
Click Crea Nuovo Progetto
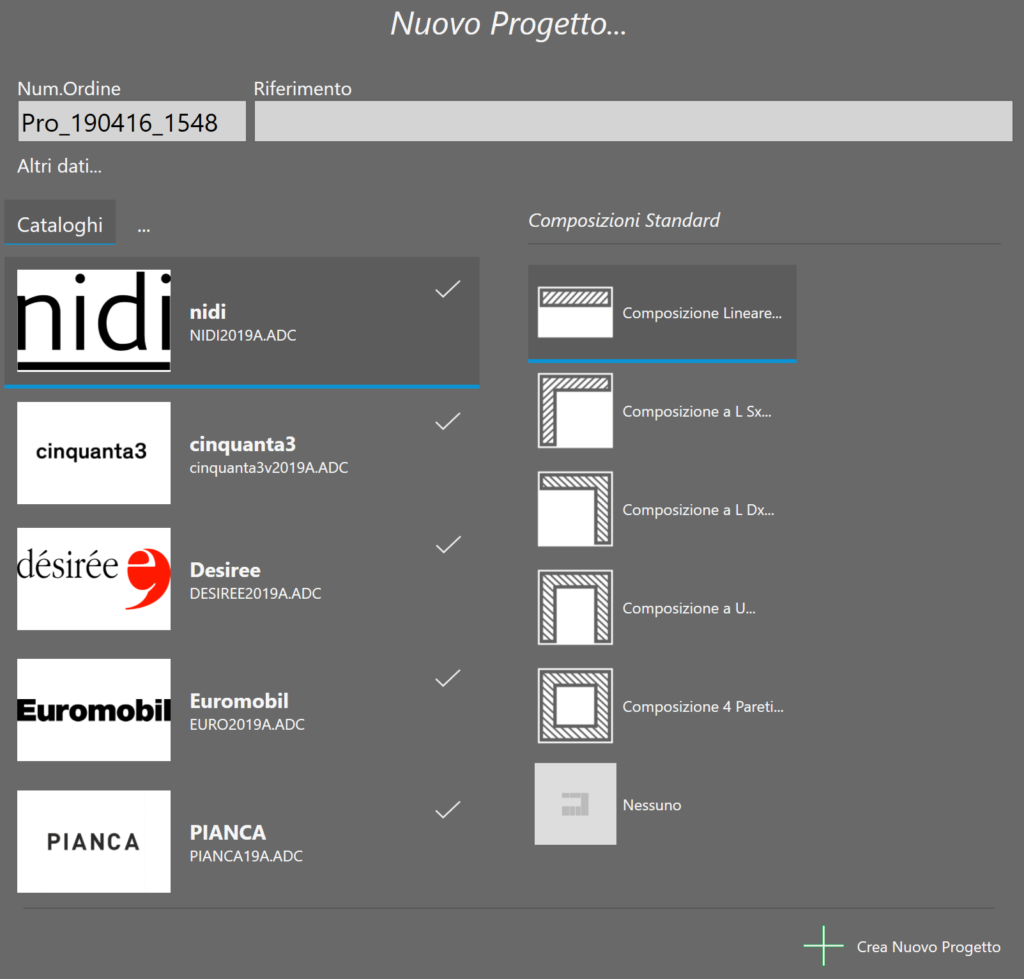point(928,946)
